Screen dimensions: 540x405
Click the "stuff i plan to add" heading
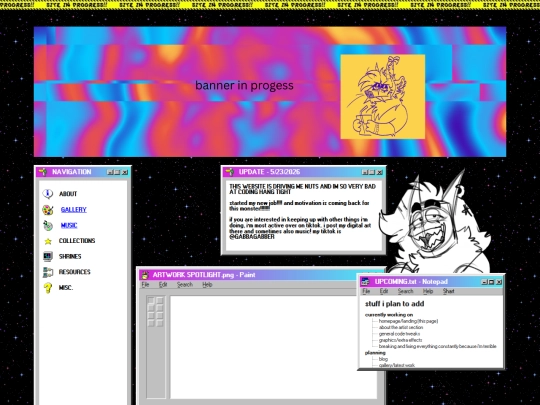click(x=395, y=304)
